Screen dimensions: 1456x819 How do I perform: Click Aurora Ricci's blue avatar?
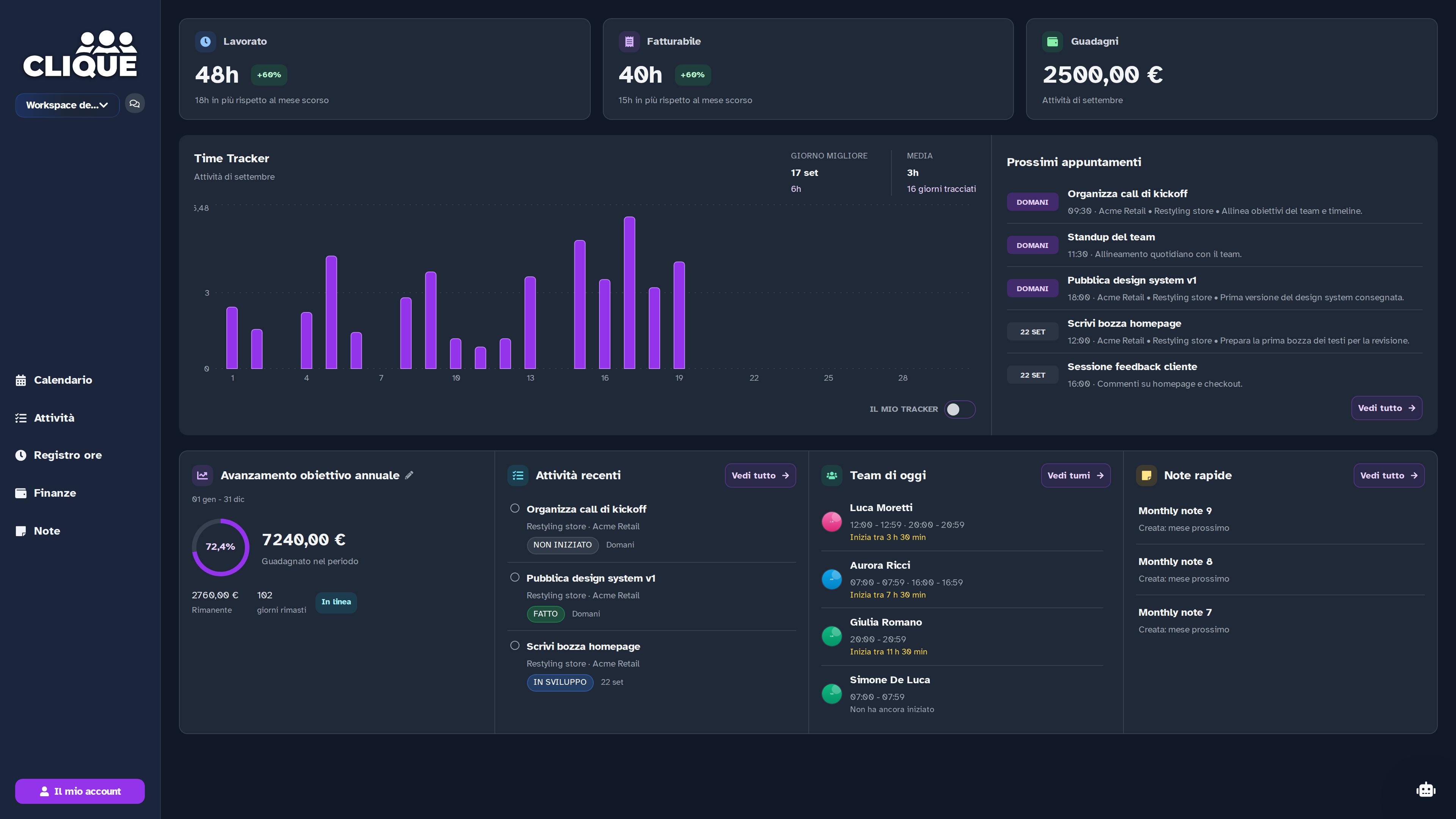tap(832, 579)
